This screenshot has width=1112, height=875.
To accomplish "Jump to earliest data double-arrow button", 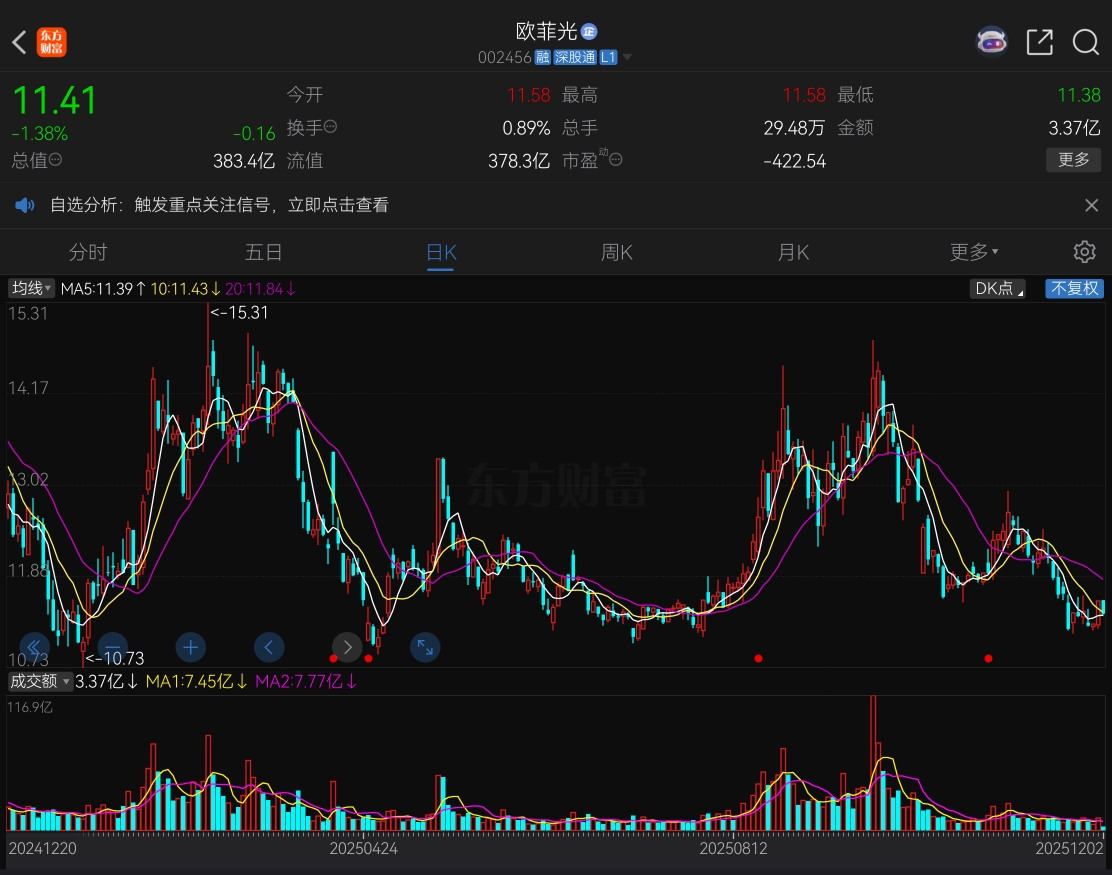I will point(33,647).
